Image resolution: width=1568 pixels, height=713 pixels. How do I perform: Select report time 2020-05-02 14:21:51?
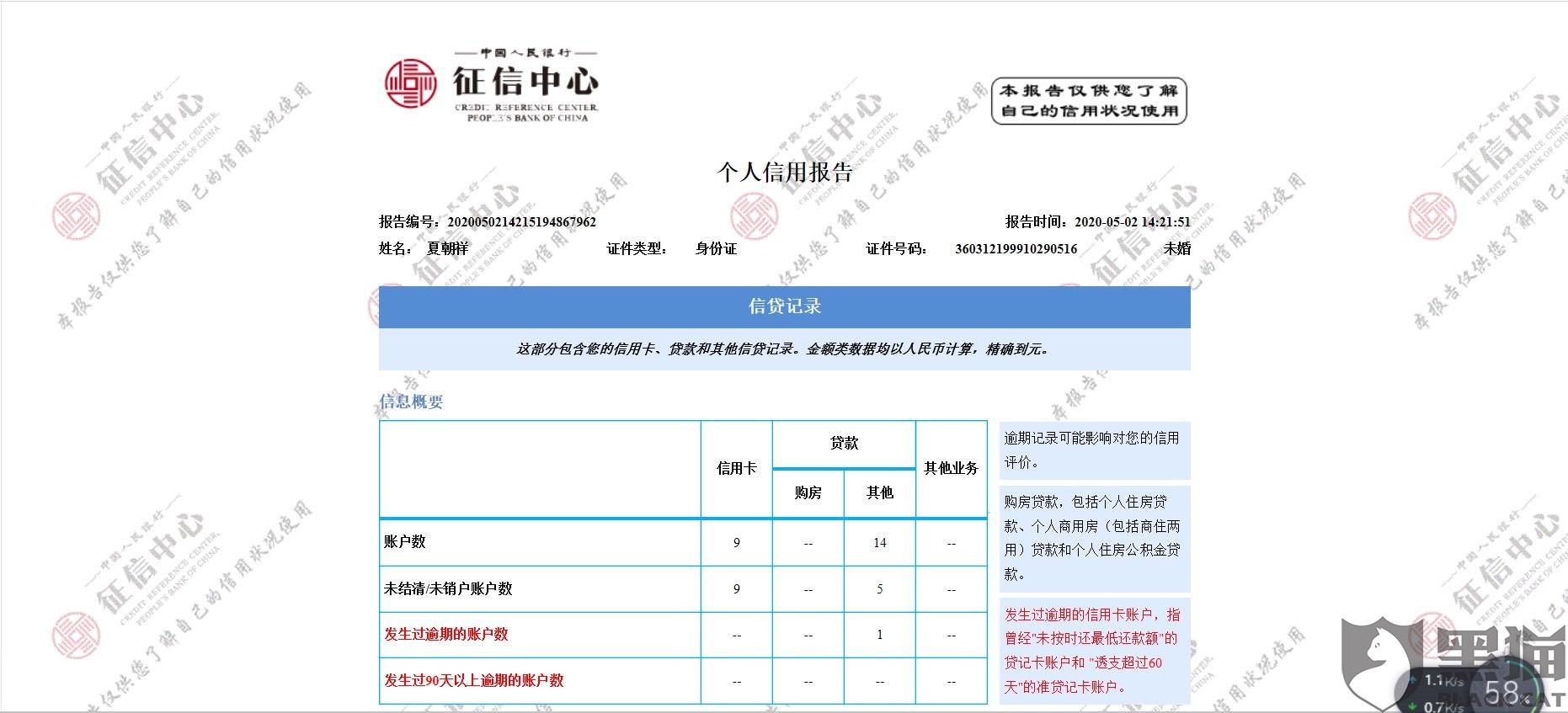[1133, 222]
